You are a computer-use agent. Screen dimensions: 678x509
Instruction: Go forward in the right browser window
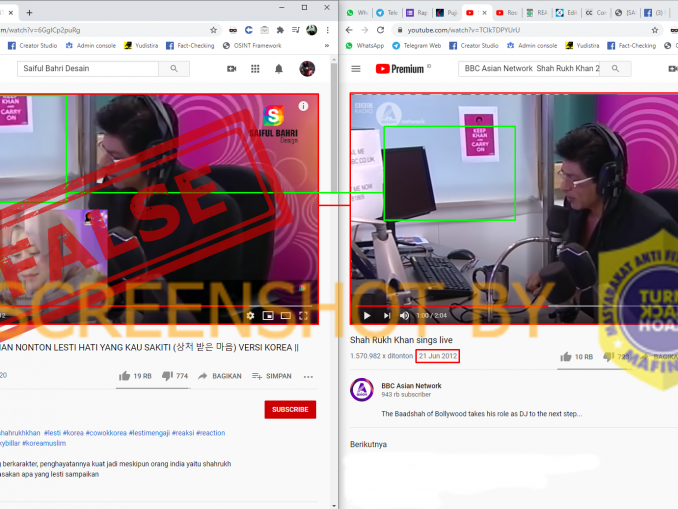click(365, 30)
